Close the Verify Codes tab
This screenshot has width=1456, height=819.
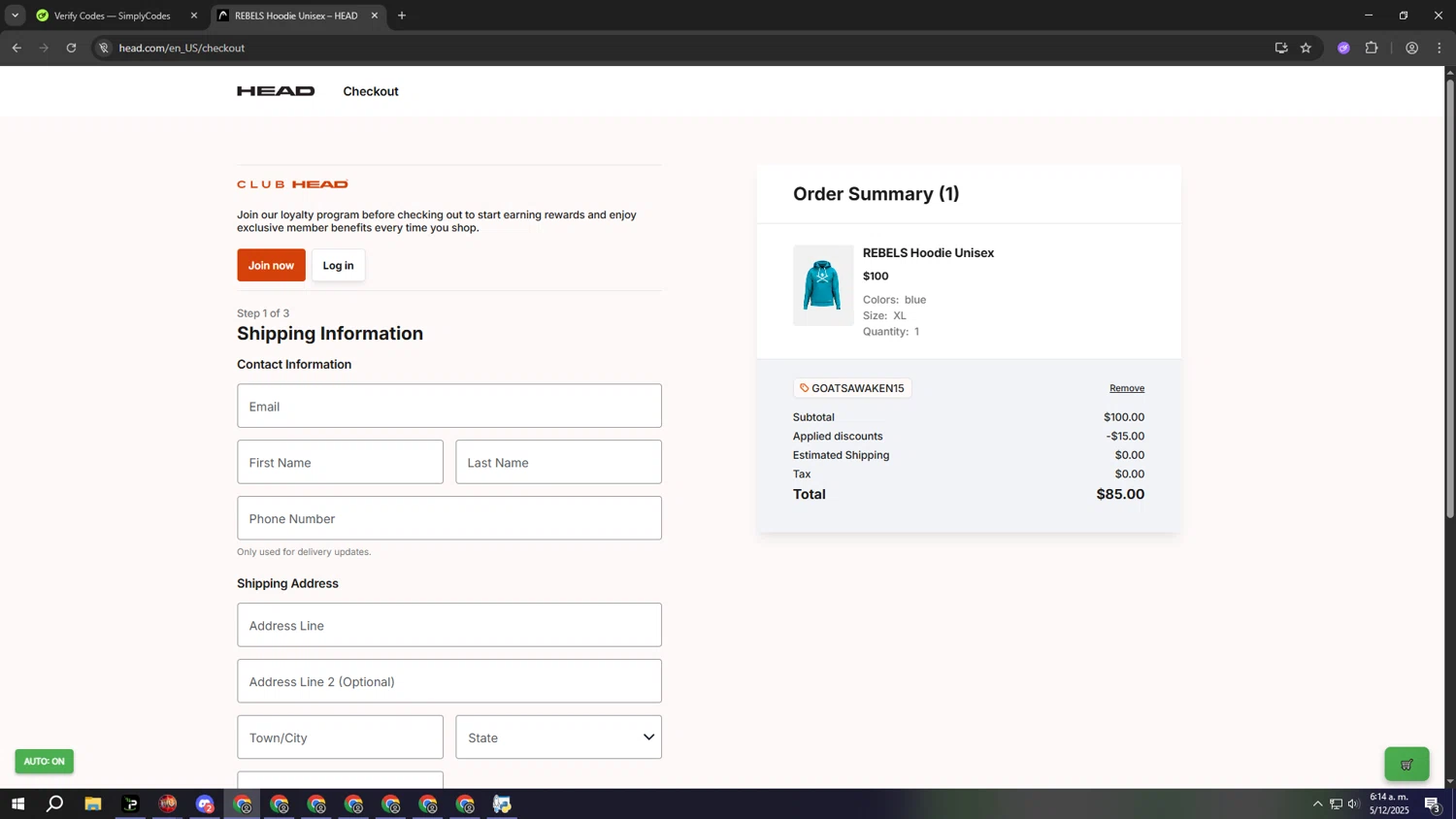click(x=194, y=16)
